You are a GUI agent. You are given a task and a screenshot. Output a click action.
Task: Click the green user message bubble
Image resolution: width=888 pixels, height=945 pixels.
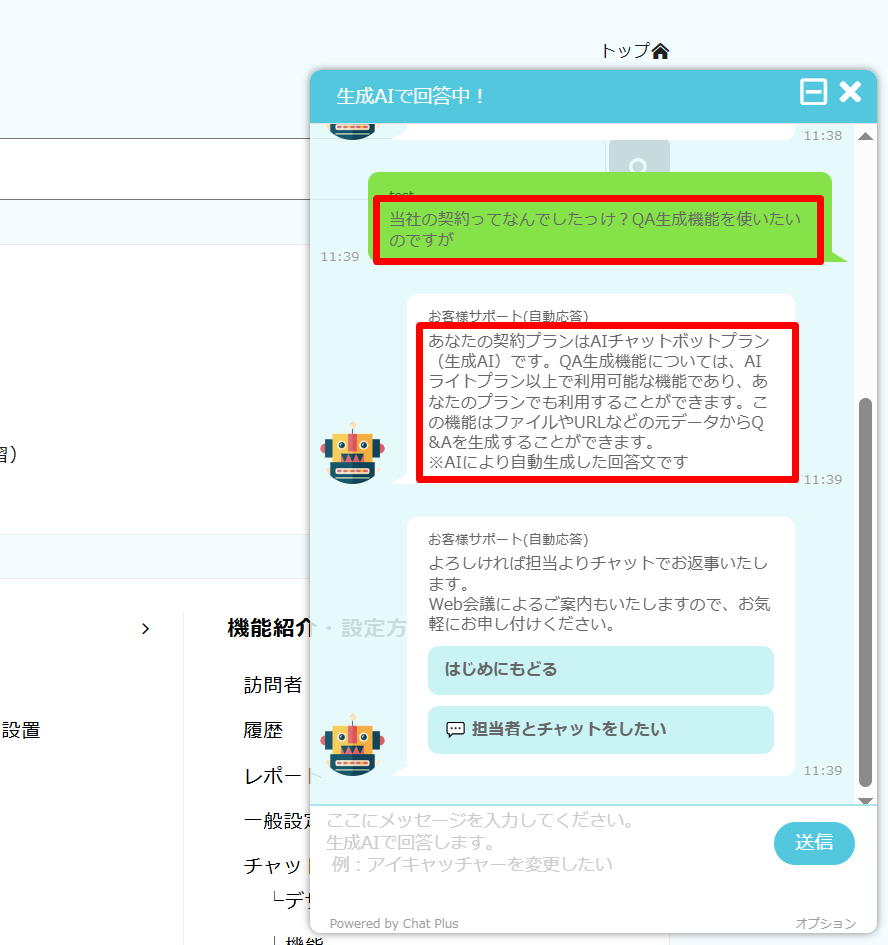click(598, 230)
